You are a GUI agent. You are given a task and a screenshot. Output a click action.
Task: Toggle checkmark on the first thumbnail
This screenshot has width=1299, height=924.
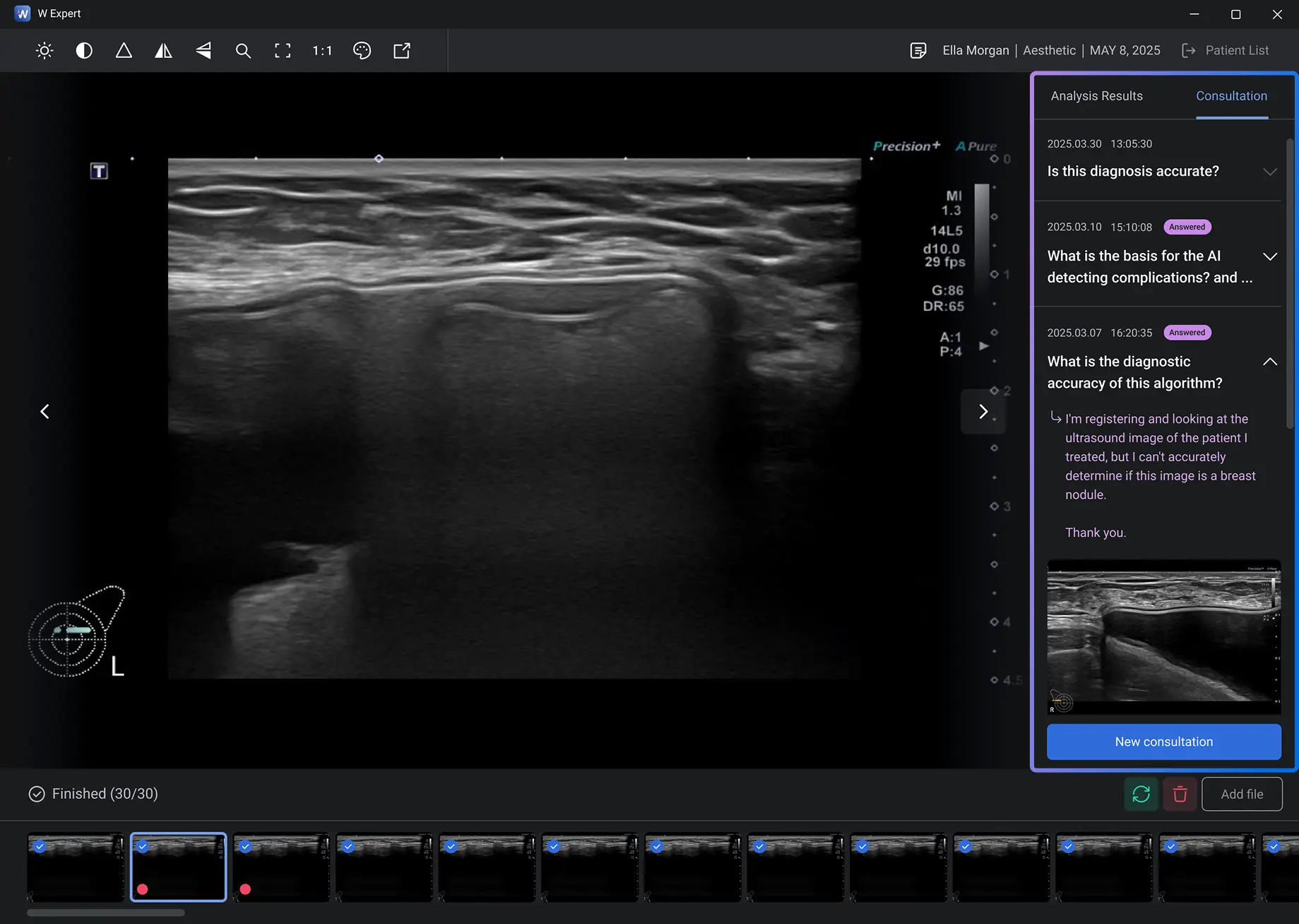click(40, 846)
